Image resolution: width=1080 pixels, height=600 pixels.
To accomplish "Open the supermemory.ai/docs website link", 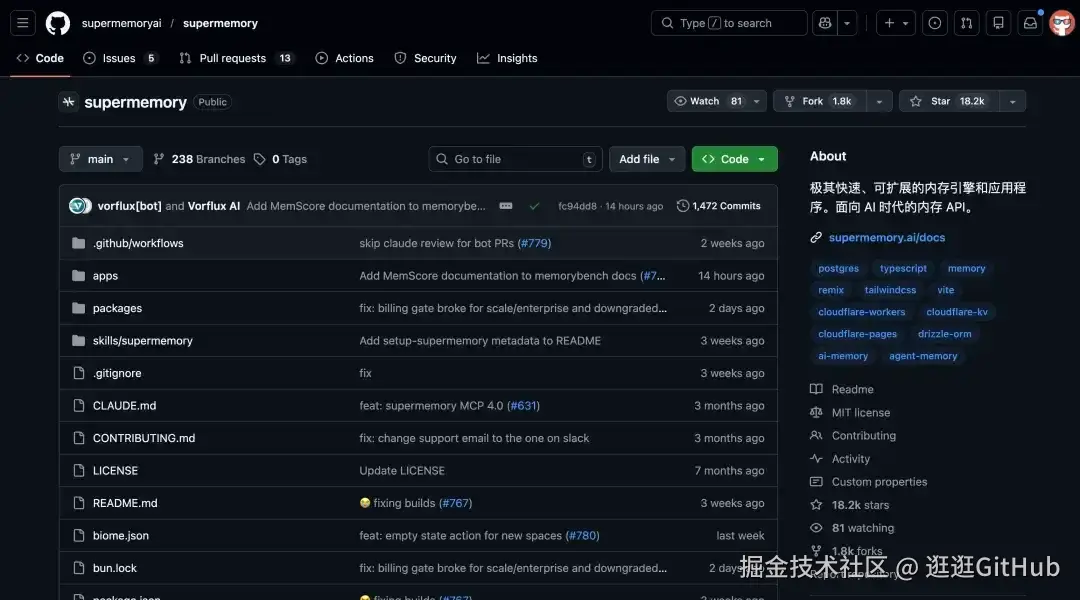I will [886, 238].
